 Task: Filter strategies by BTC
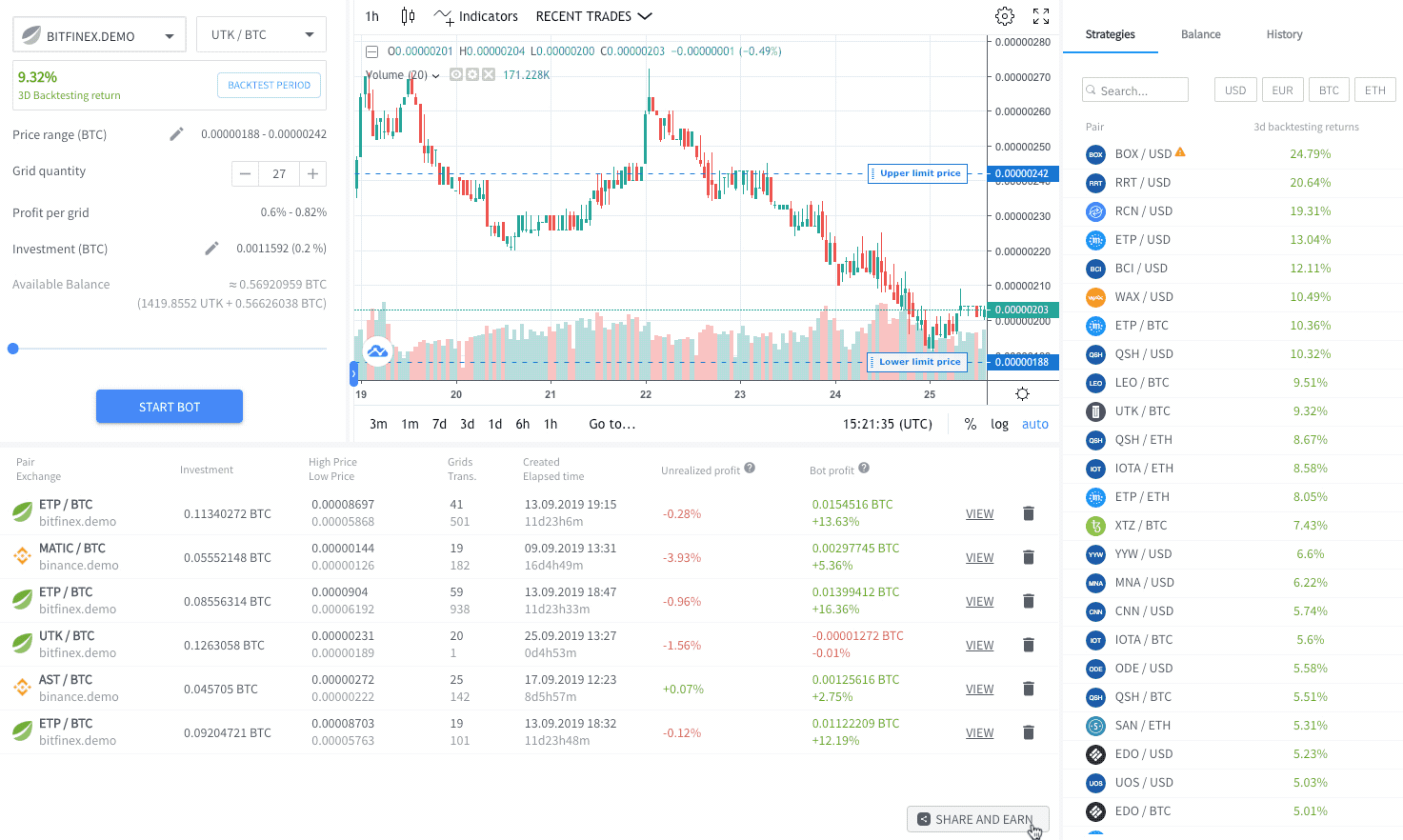[x=1329, y=90]
